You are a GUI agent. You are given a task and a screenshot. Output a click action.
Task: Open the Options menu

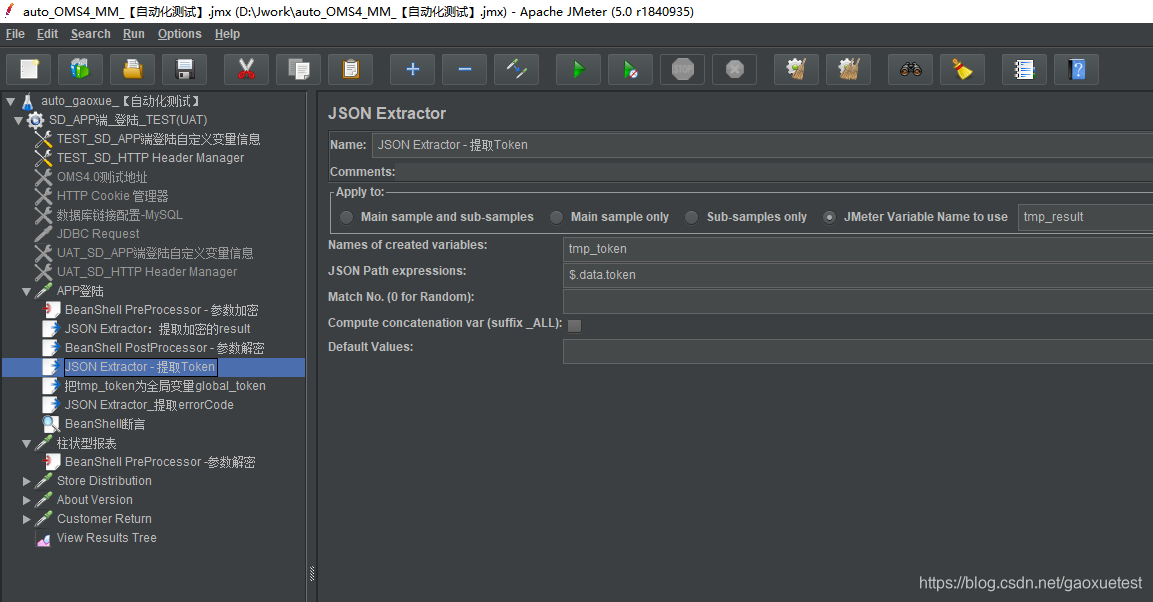[179, 34]
